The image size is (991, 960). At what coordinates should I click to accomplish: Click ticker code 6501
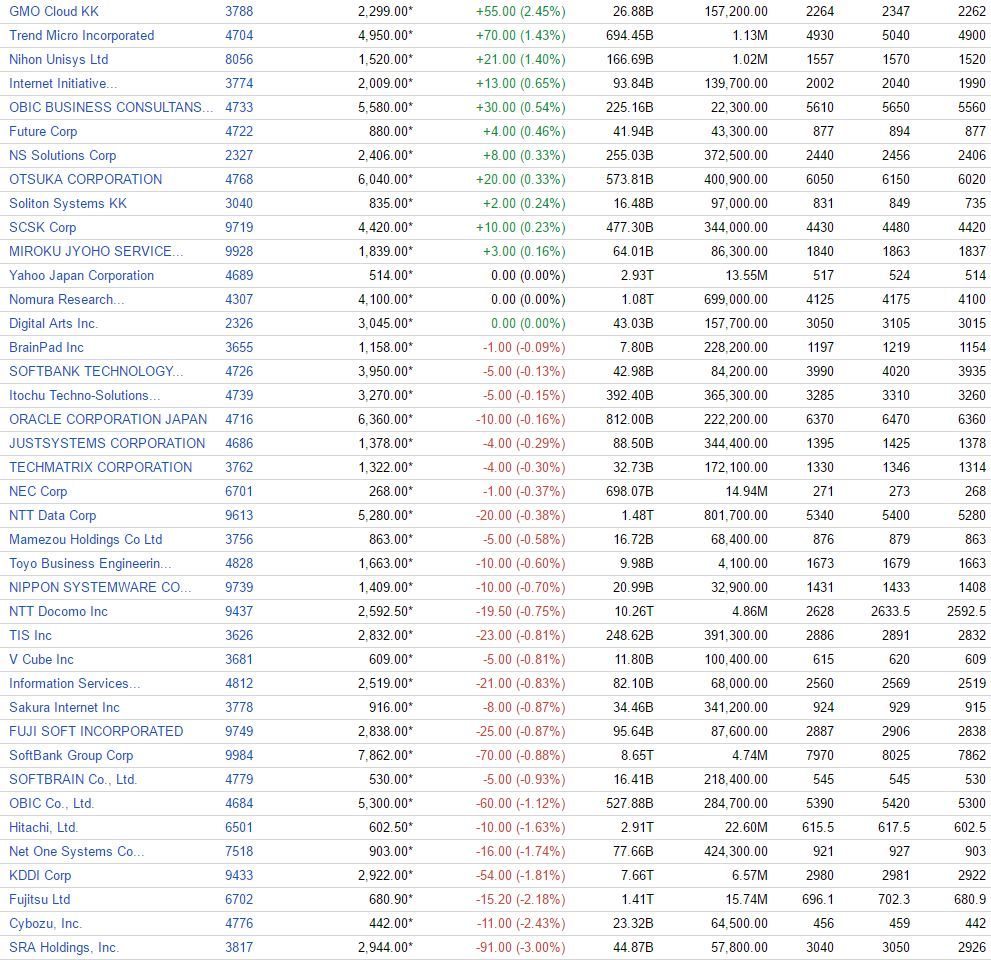(239, 828)
